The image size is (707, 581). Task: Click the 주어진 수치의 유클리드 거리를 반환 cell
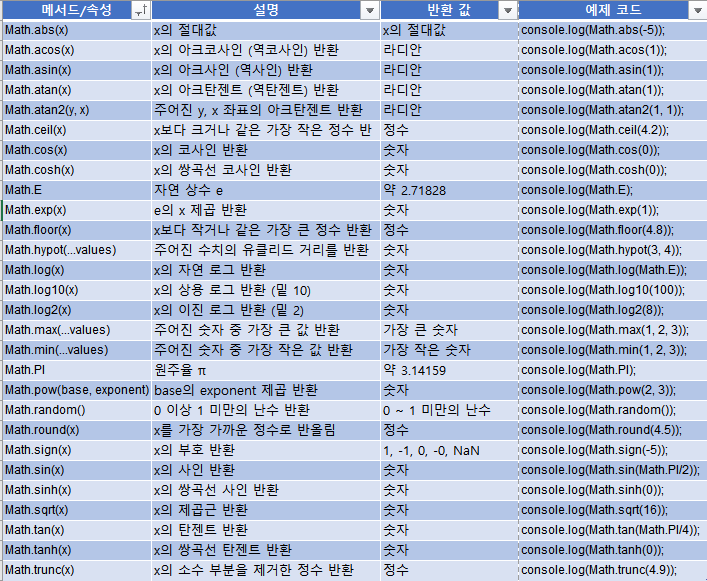266,250
